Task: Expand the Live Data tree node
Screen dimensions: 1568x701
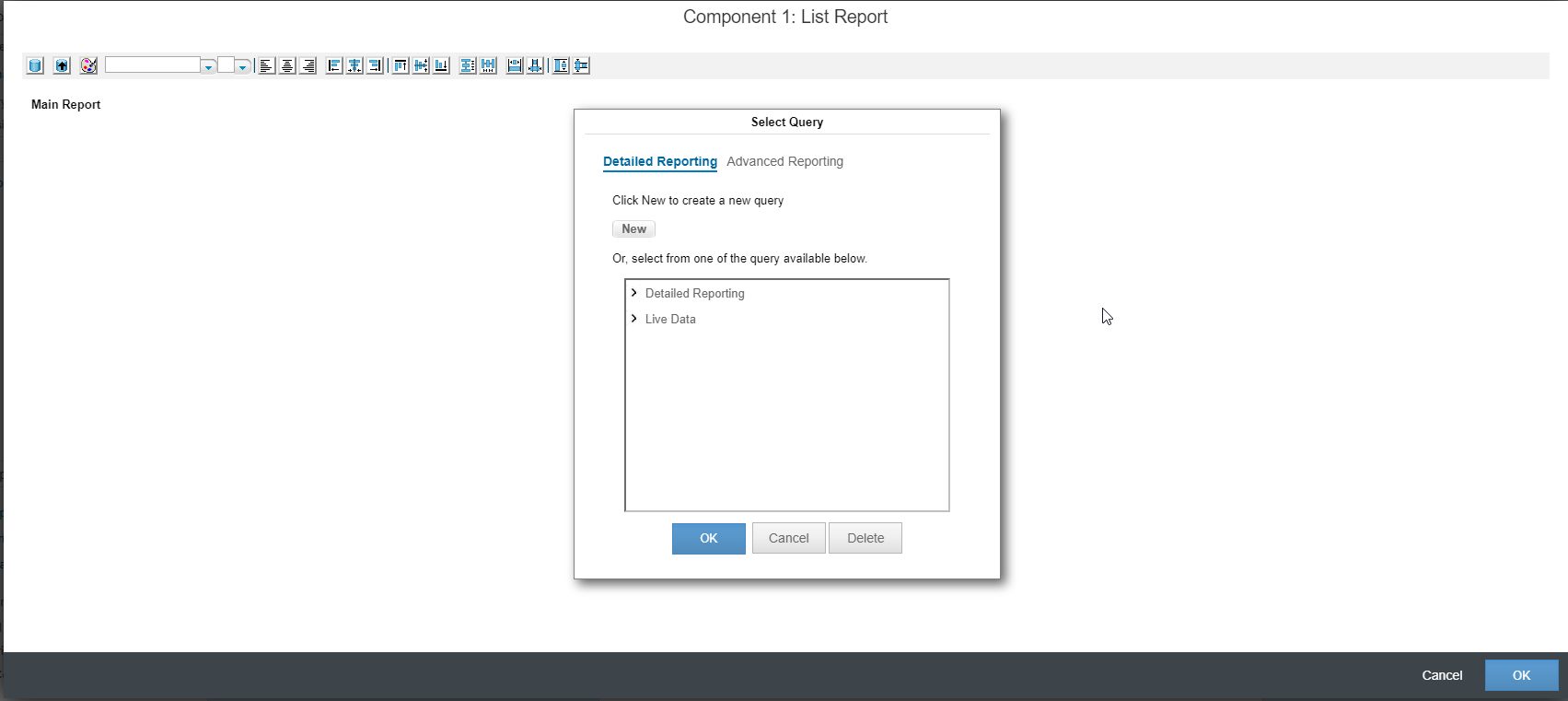Action: pos(634,319)
